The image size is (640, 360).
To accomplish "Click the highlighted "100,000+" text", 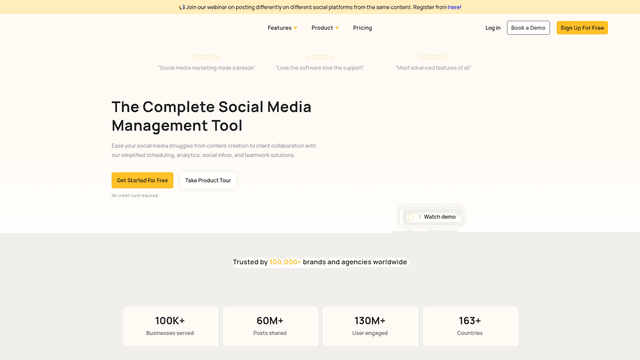I will (285, 262).
